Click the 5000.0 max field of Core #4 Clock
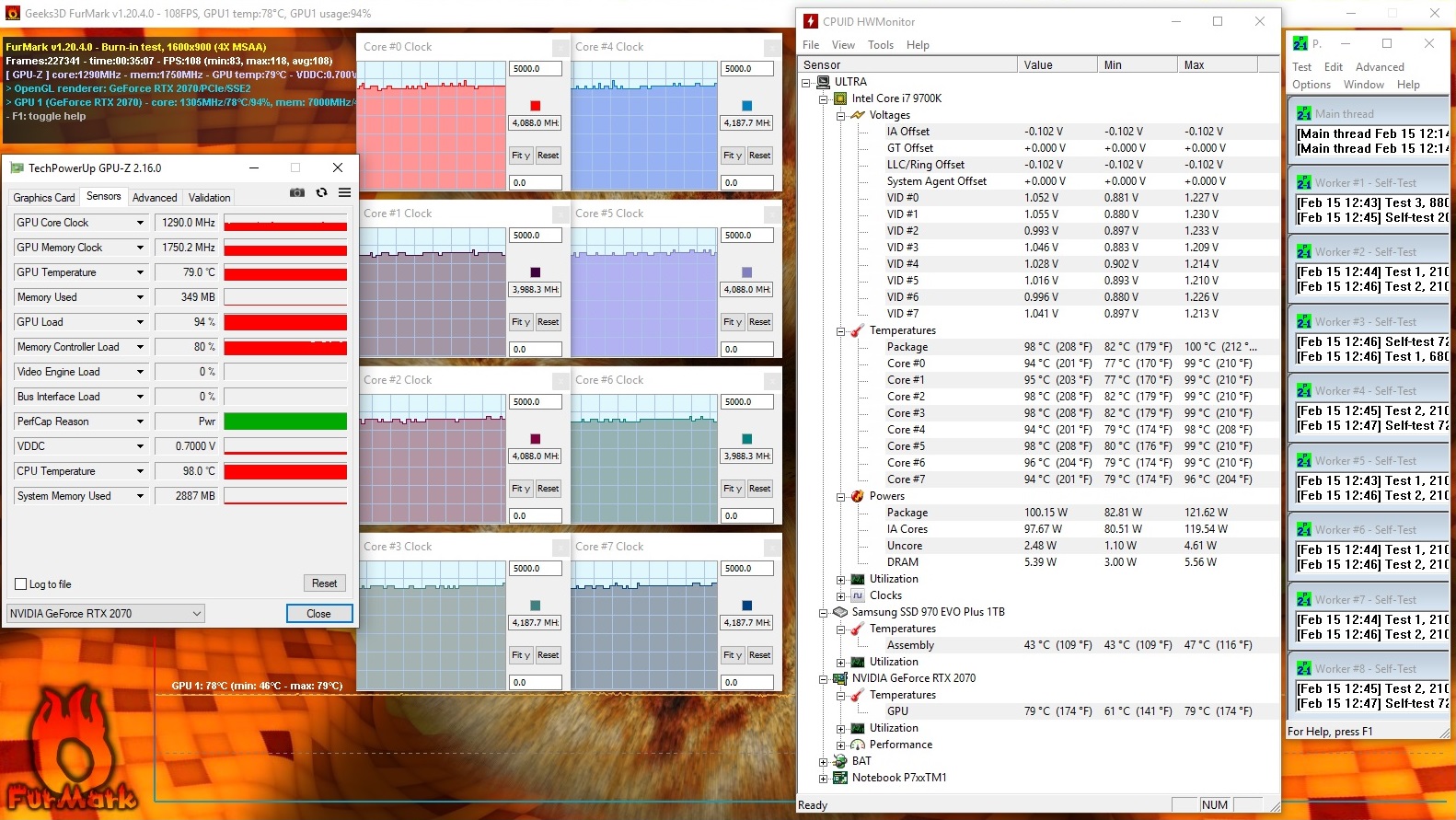This screenshot has height=820, width=1456. point(746,69)
